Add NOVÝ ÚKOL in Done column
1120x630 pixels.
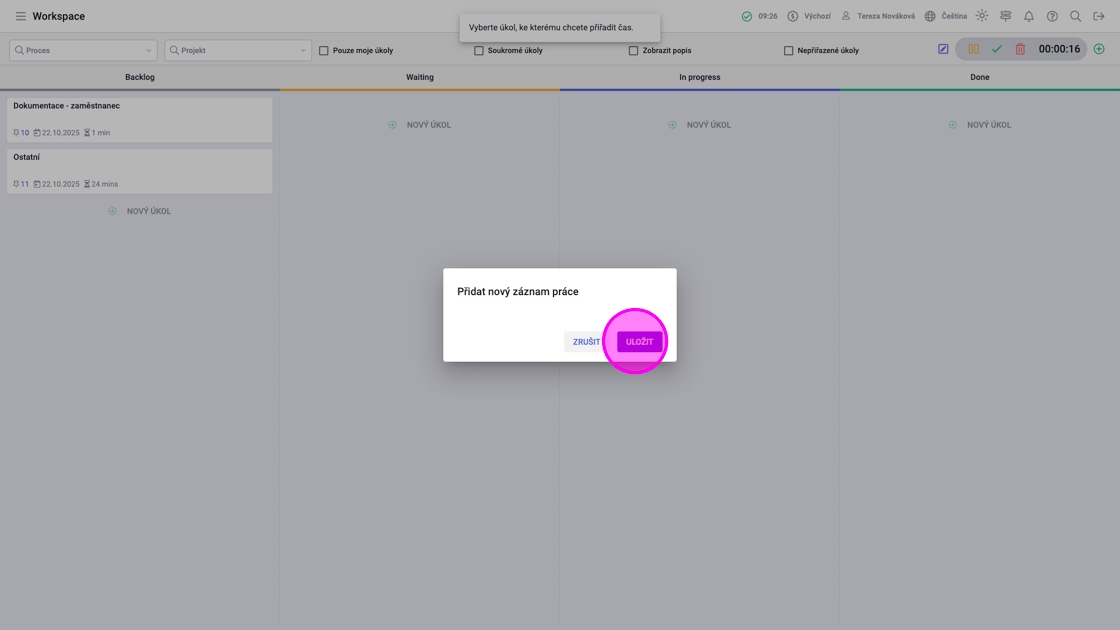click(x=989, y=124)
